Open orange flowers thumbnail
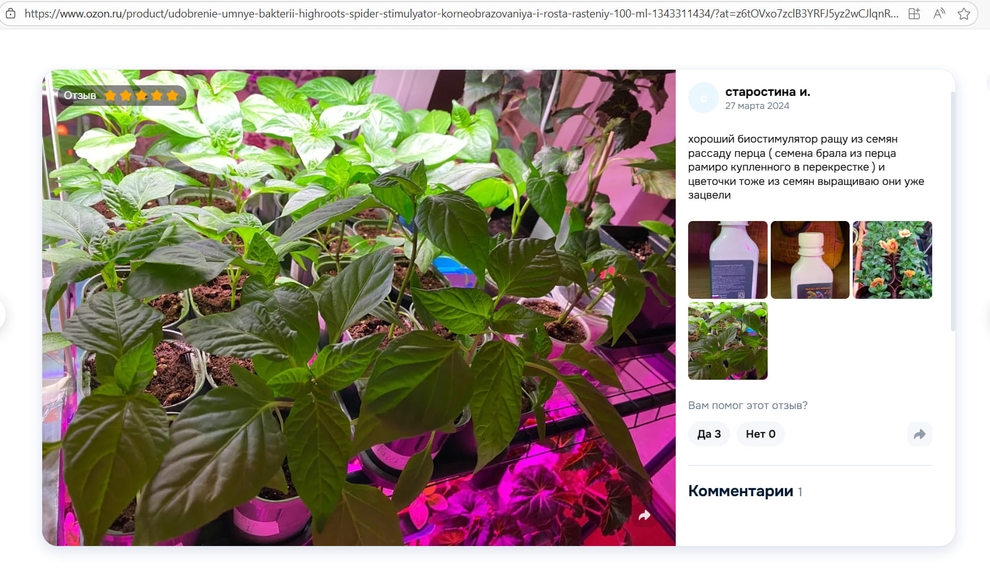This screenshot has height=579, width=990. pyautogui.click(x=892, y=260)
